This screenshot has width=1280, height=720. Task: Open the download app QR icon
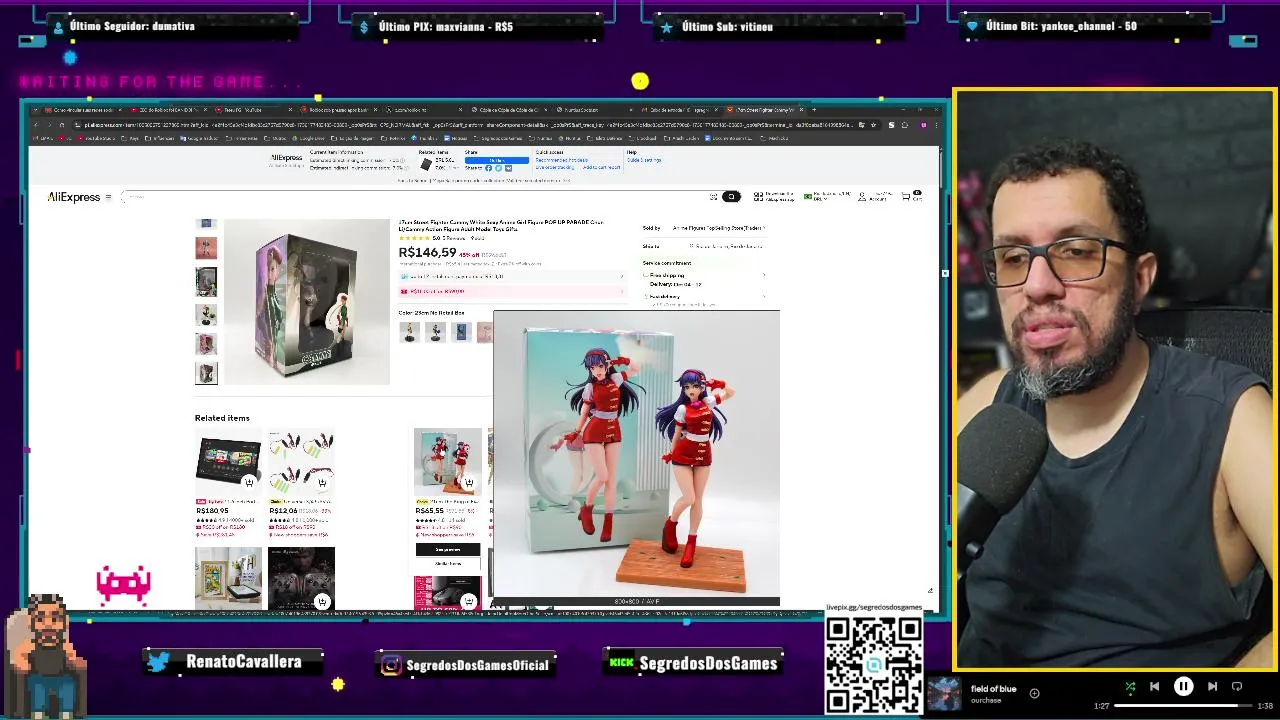point(759,197)
